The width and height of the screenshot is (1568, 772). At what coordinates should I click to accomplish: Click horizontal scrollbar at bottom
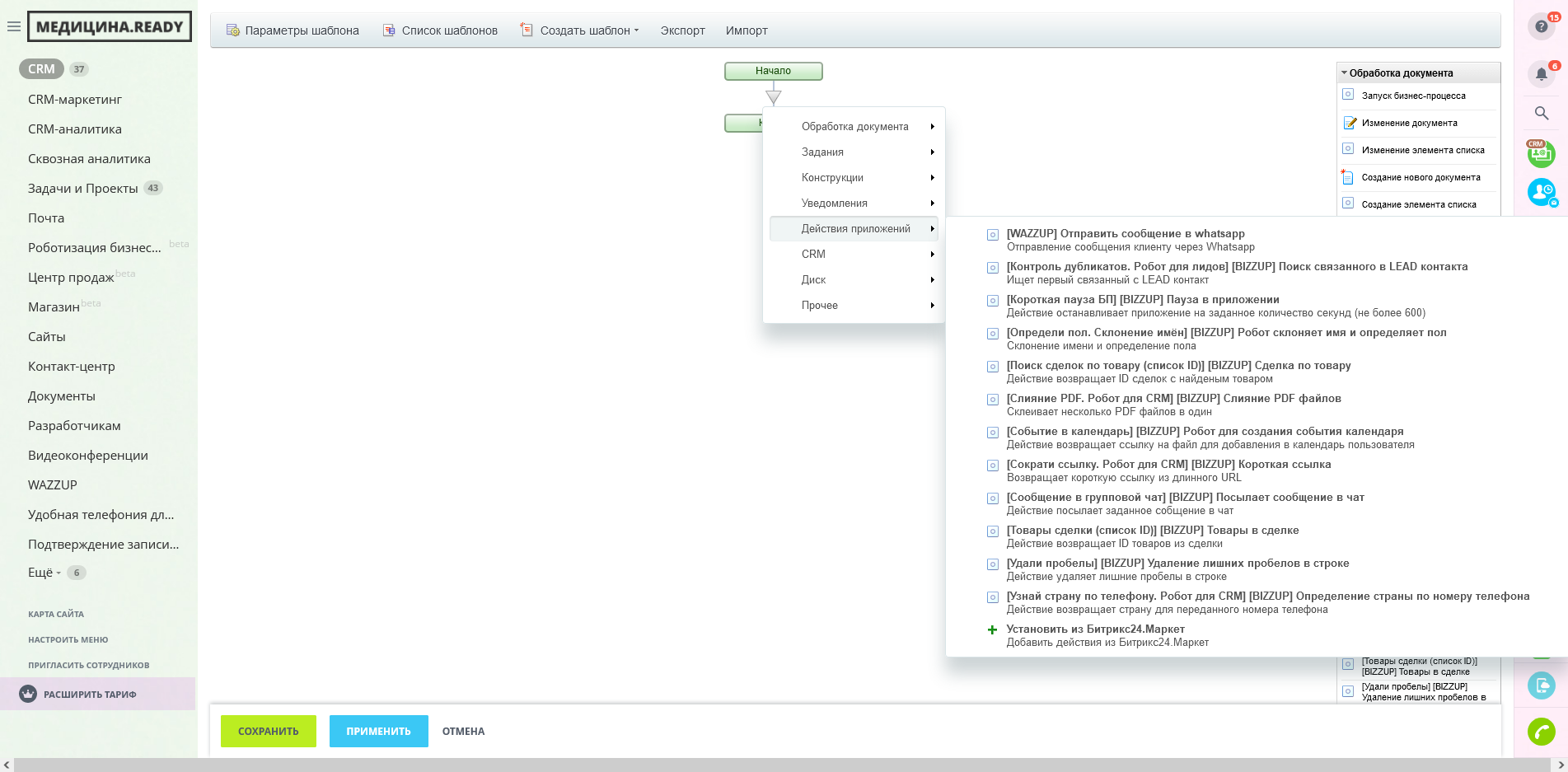(783, 765)
